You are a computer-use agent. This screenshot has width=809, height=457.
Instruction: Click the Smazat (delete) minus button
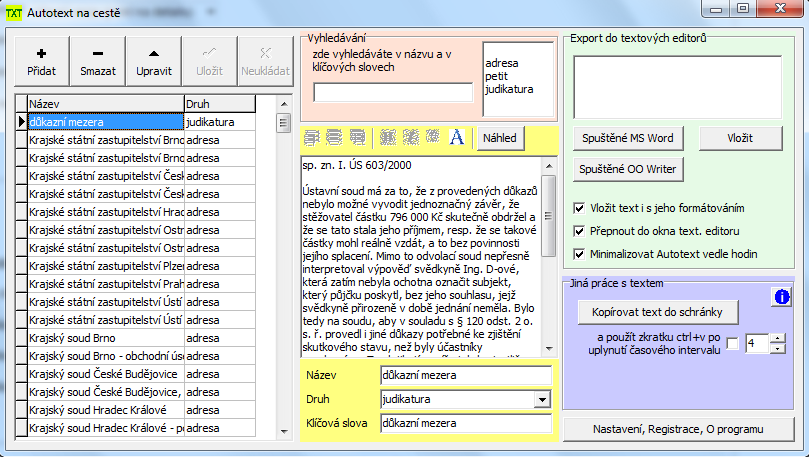point(98,61)
